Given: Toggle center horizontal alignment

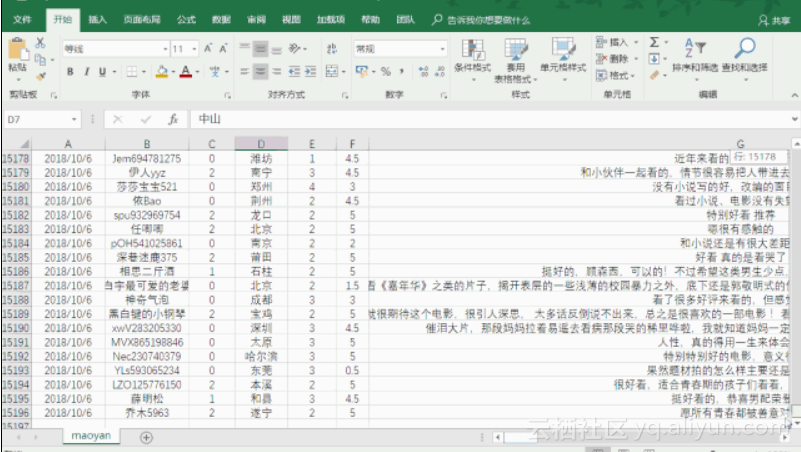Looking at the screenshot, I should [261, 72].
